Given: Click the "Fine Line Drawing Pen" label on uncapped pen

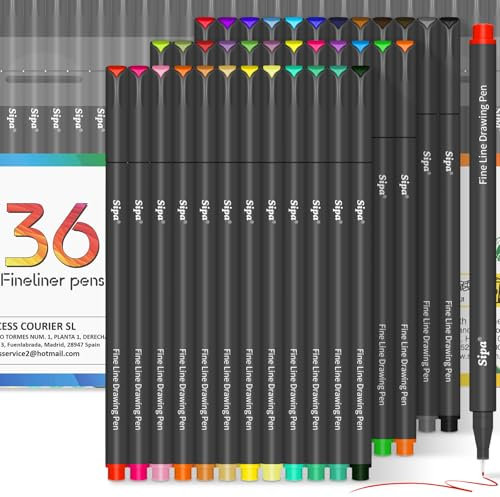Looking at the screenshot, I should tap(484, 134).
